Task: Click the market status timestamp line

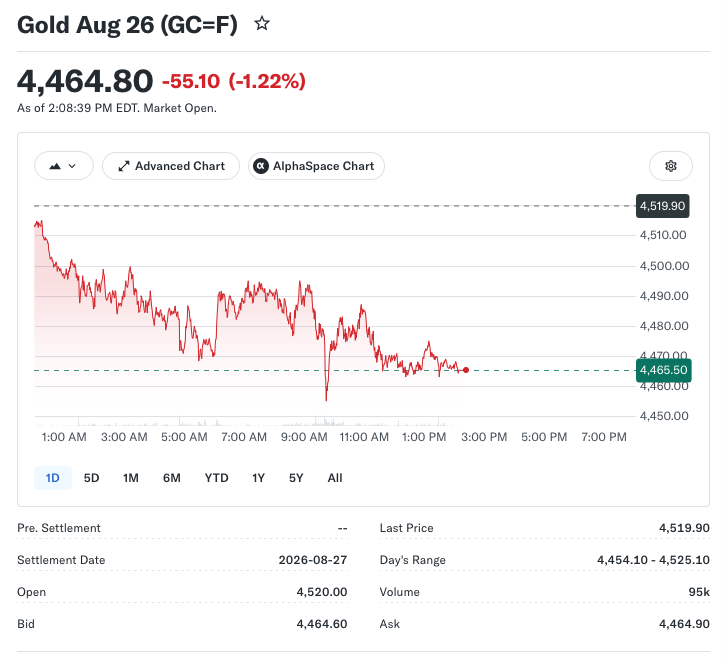Action: click(x=117, y=108)
